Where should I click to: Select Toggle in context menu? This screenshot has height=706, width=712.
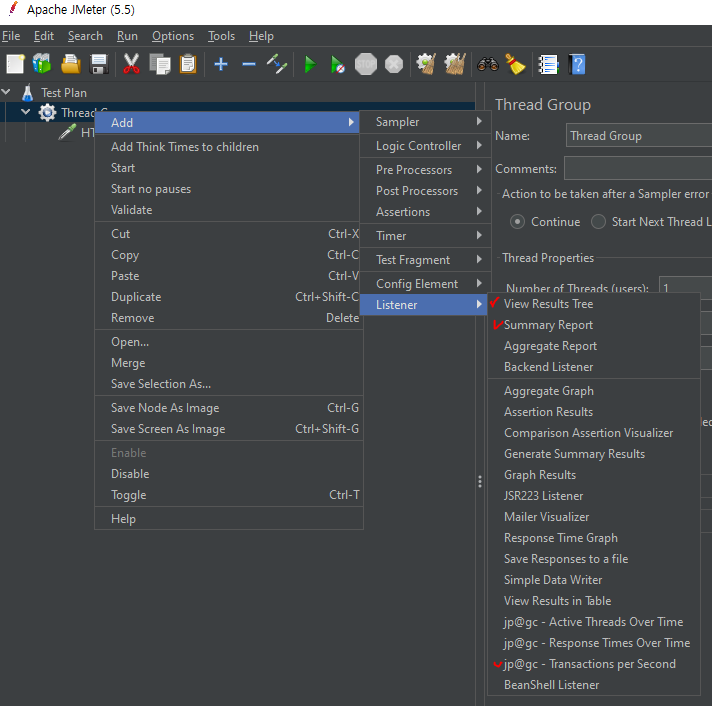pos(228,495)
